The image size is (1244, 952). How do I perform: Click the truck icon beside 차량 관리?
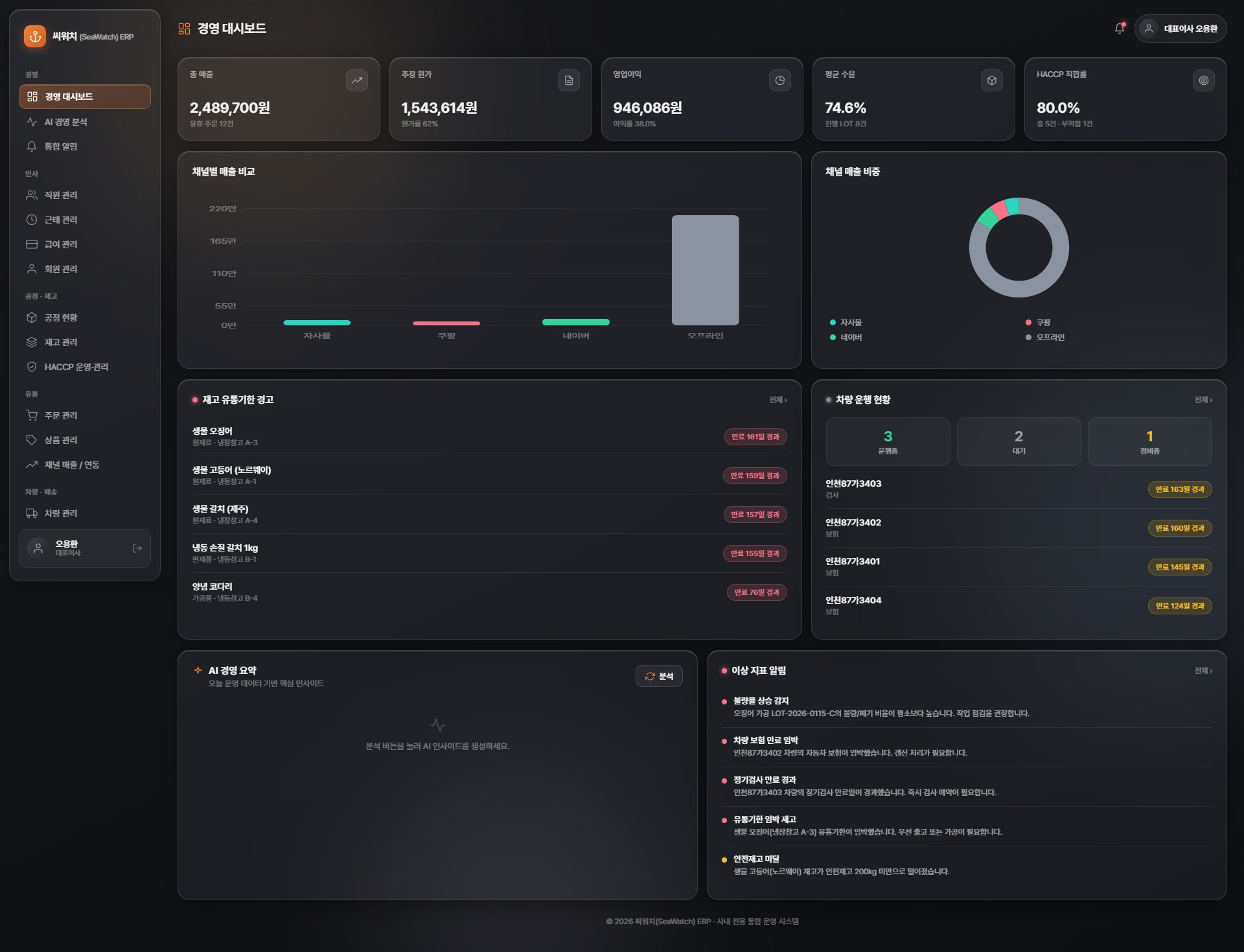tap(31, 513)
